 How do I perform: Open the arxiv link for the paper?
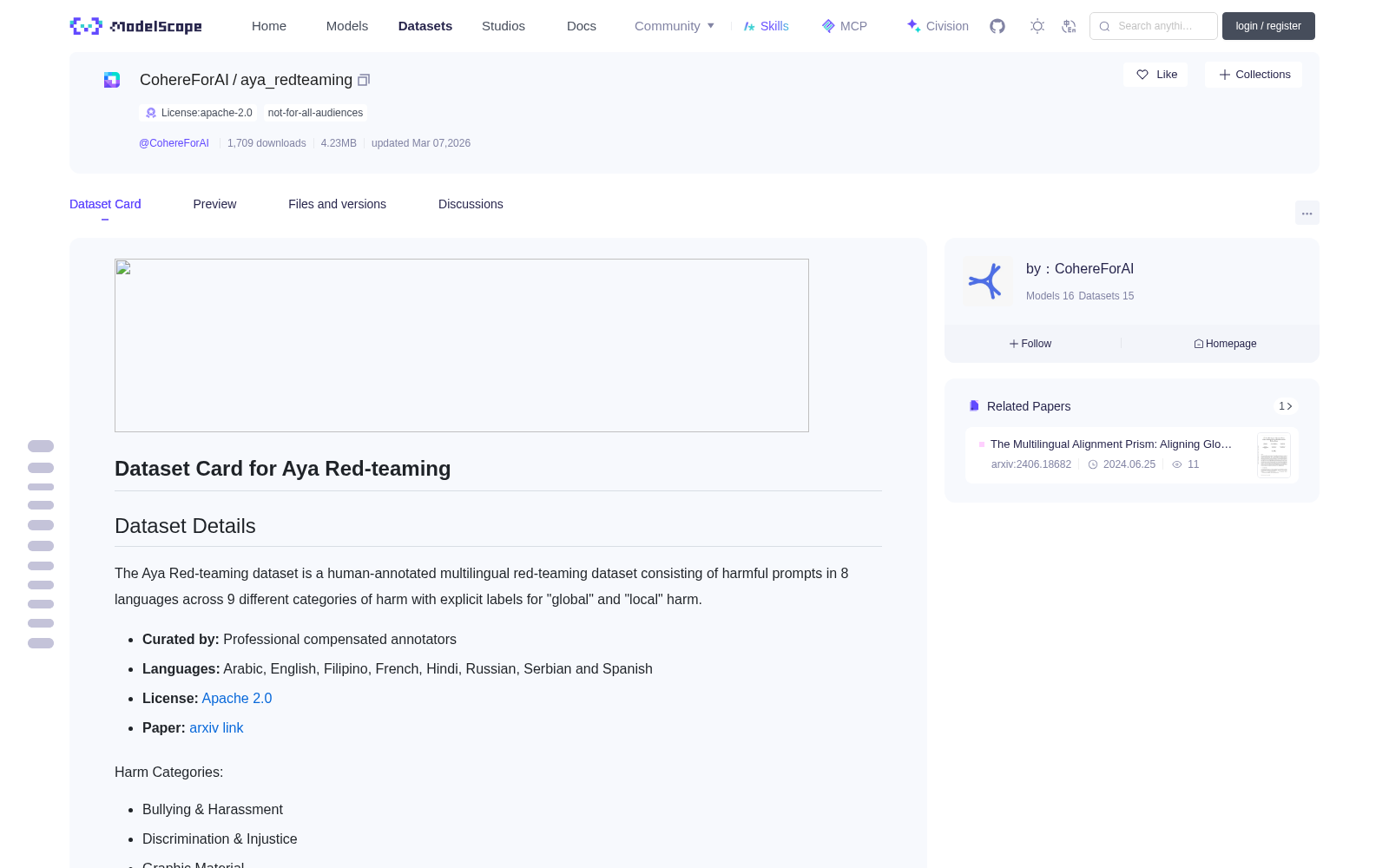[x=216, y=727]
